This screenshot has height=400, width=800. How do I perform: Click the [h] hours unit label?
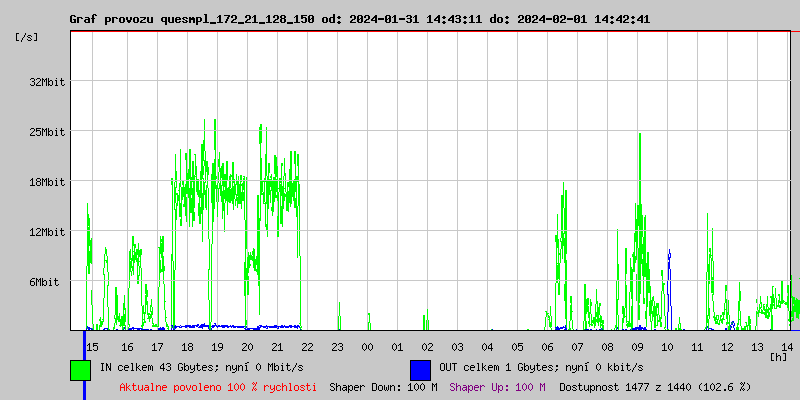pyautogui.click(x=778, y=357)
